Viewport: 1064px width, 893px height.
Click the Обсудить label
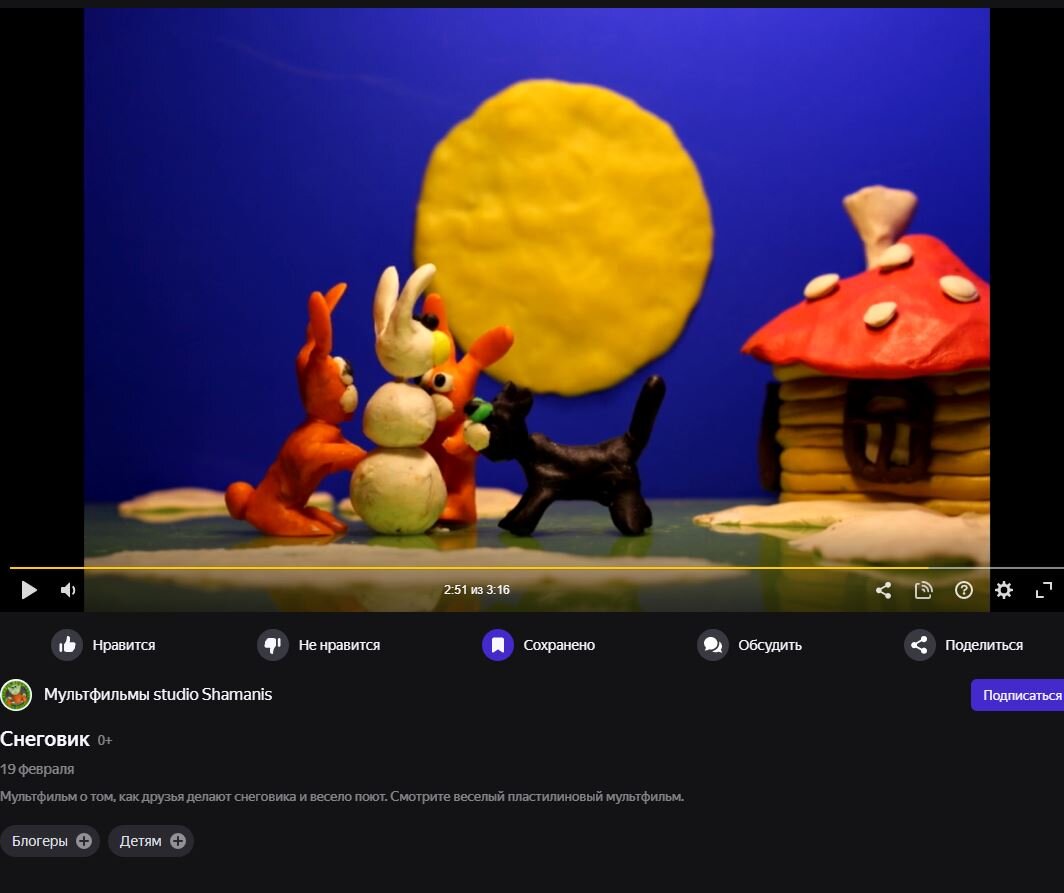coord(770,645)
